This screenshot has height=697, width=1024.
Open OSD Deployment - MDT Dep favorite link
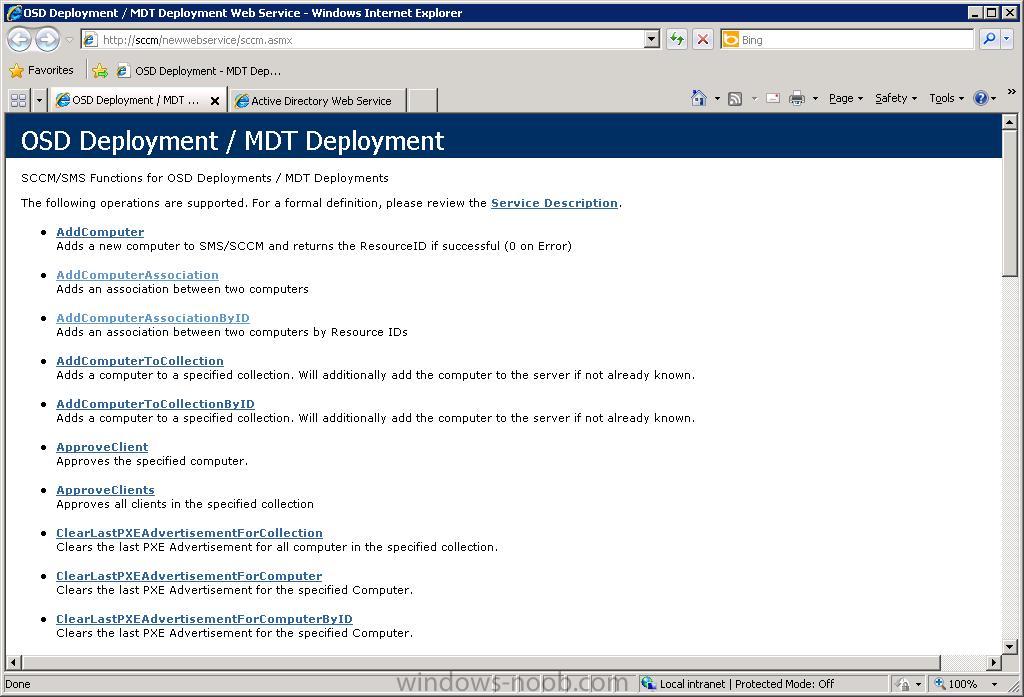click(199, 71)
